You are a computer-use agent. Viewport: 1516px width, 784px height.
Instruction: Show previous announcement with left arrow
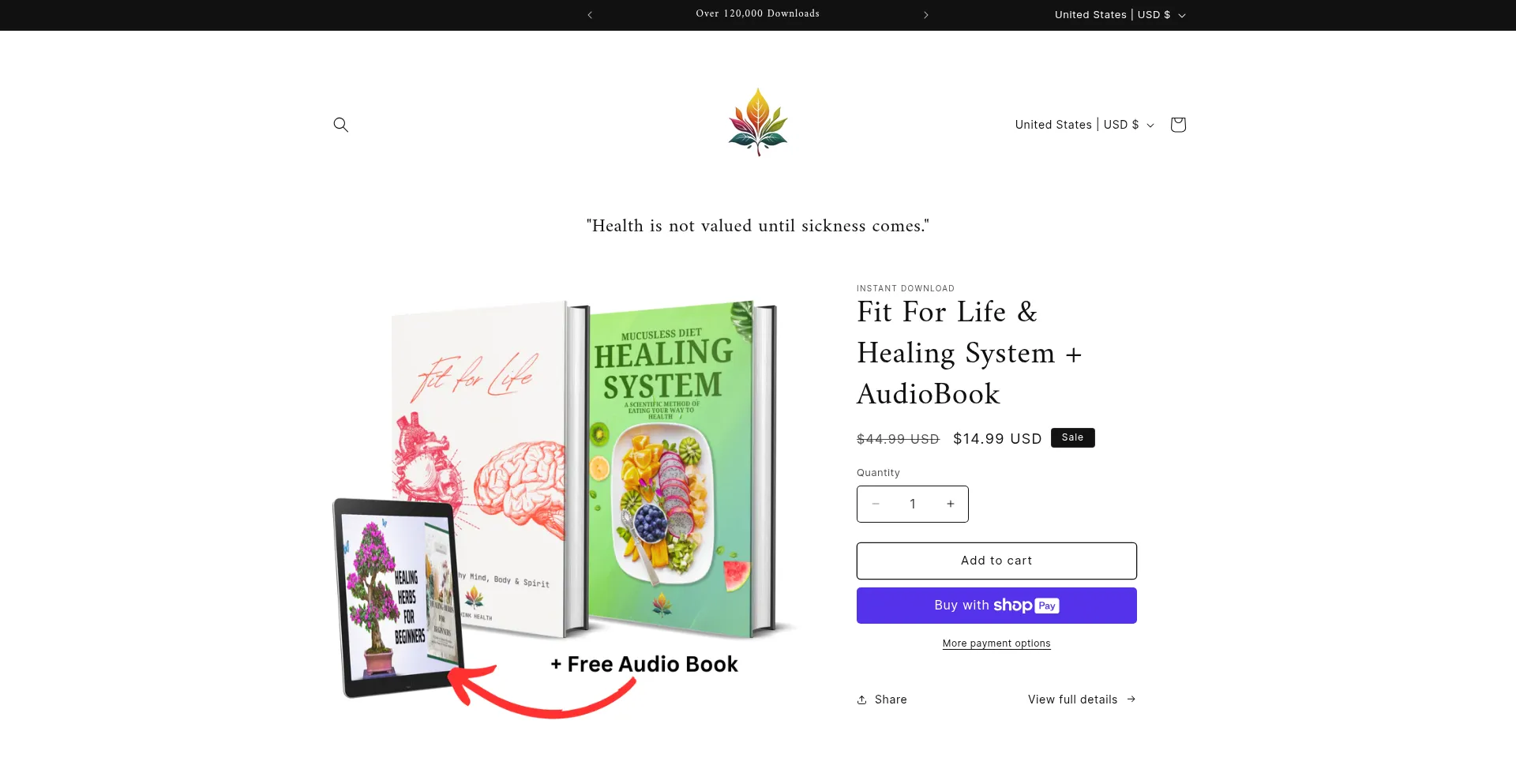[590, 15]
